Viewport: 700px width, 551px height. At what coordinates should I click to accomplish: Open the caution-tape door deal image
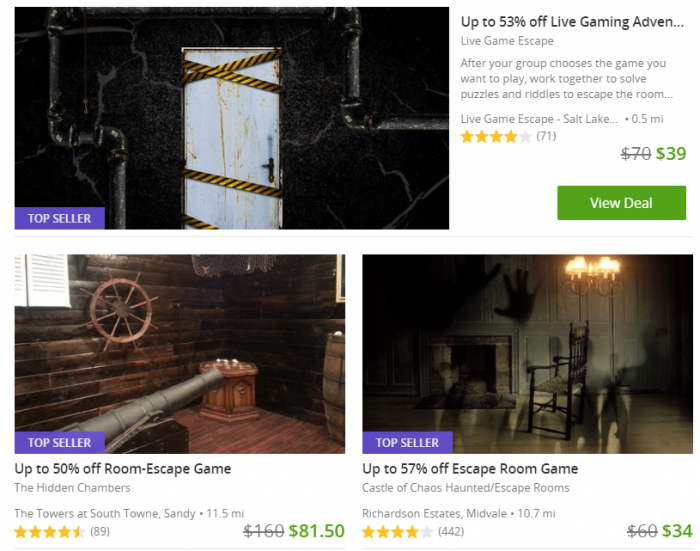(x=232, y=118)
